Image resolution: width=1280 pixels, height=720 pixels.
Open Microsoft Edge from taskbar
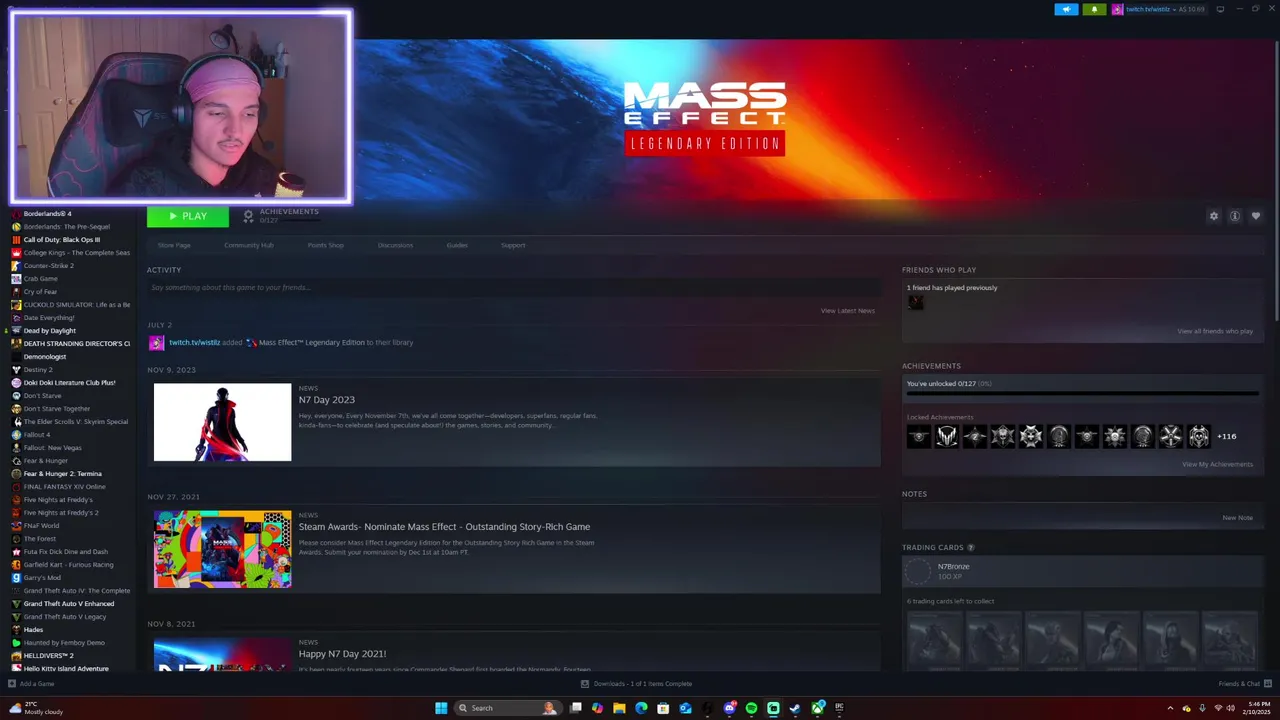click(x=641, y=708)
